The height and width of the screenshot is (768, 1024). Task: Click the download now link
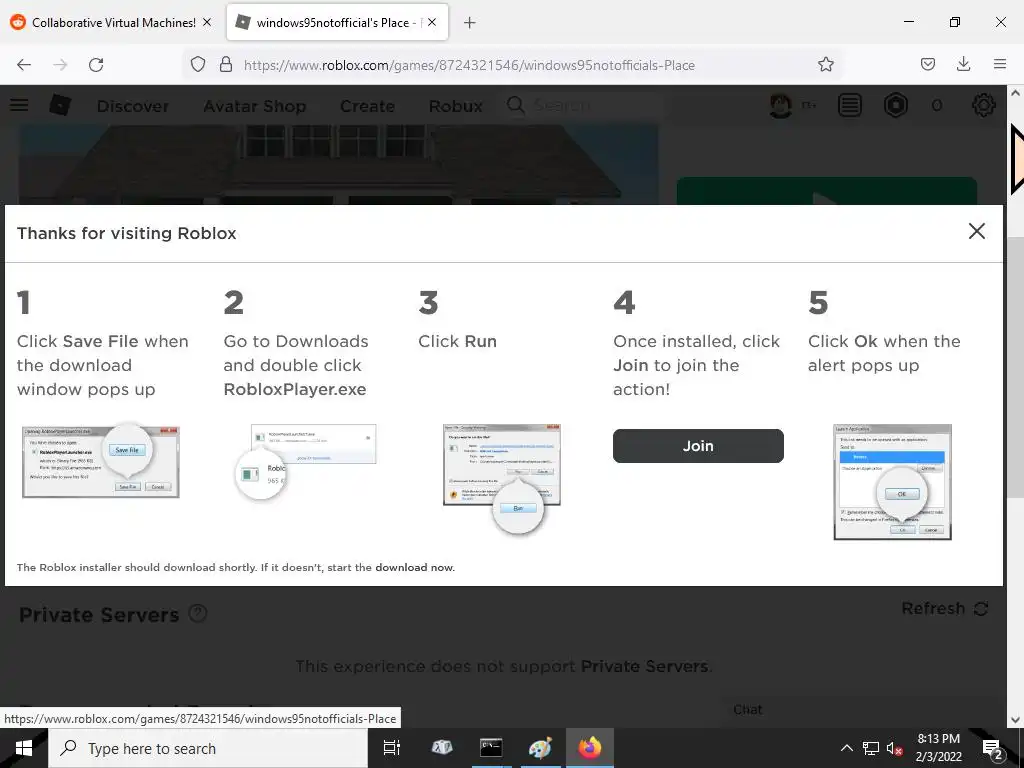414,568
